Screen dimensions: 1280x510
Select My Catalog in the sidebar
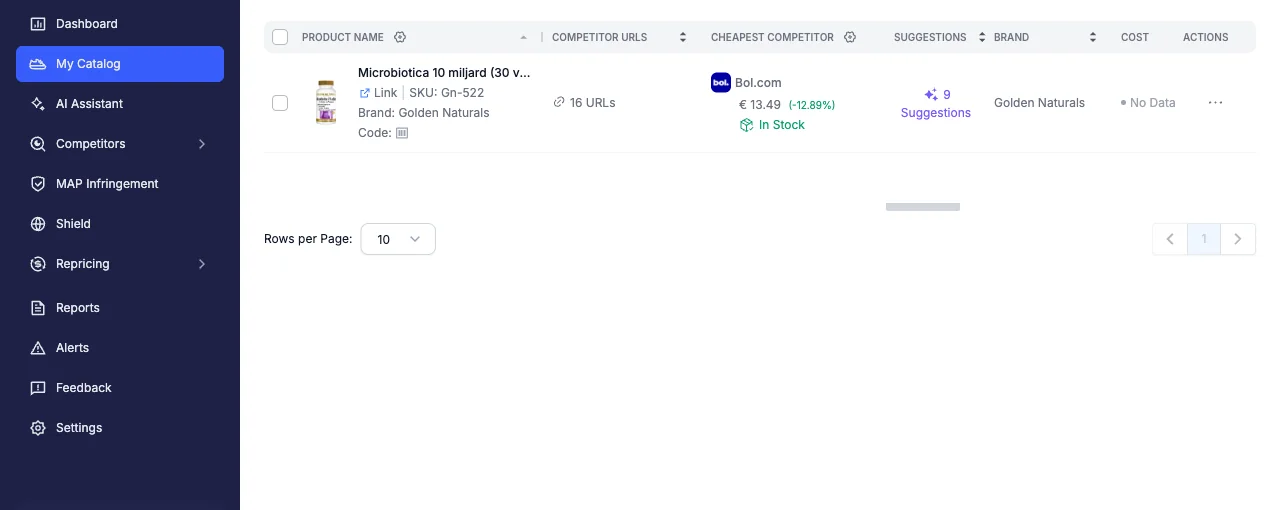(120, 63)
